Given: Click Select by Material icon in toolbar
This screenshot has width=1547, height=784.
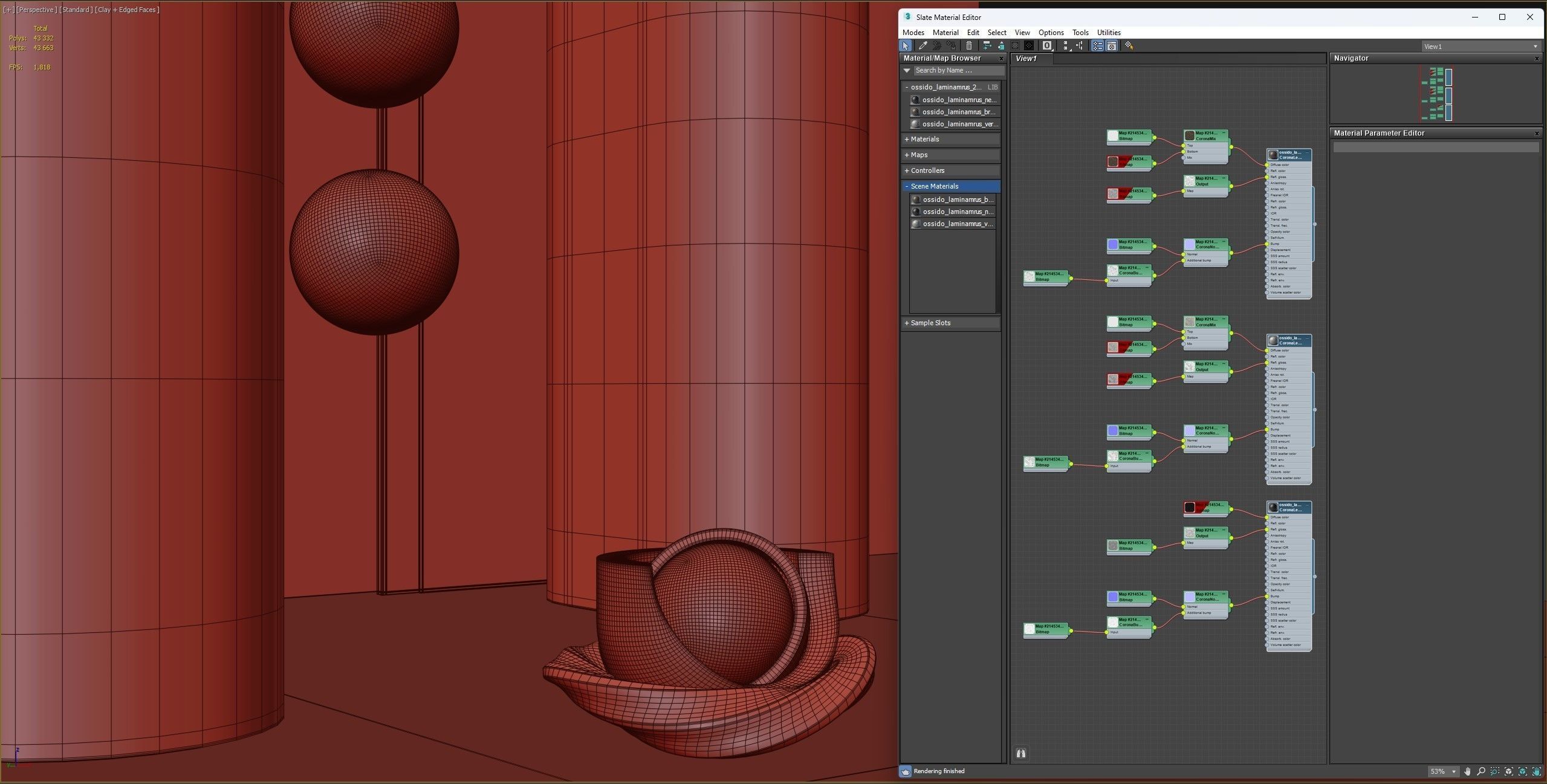Looking at the screenshot, I should [1129, 46].
